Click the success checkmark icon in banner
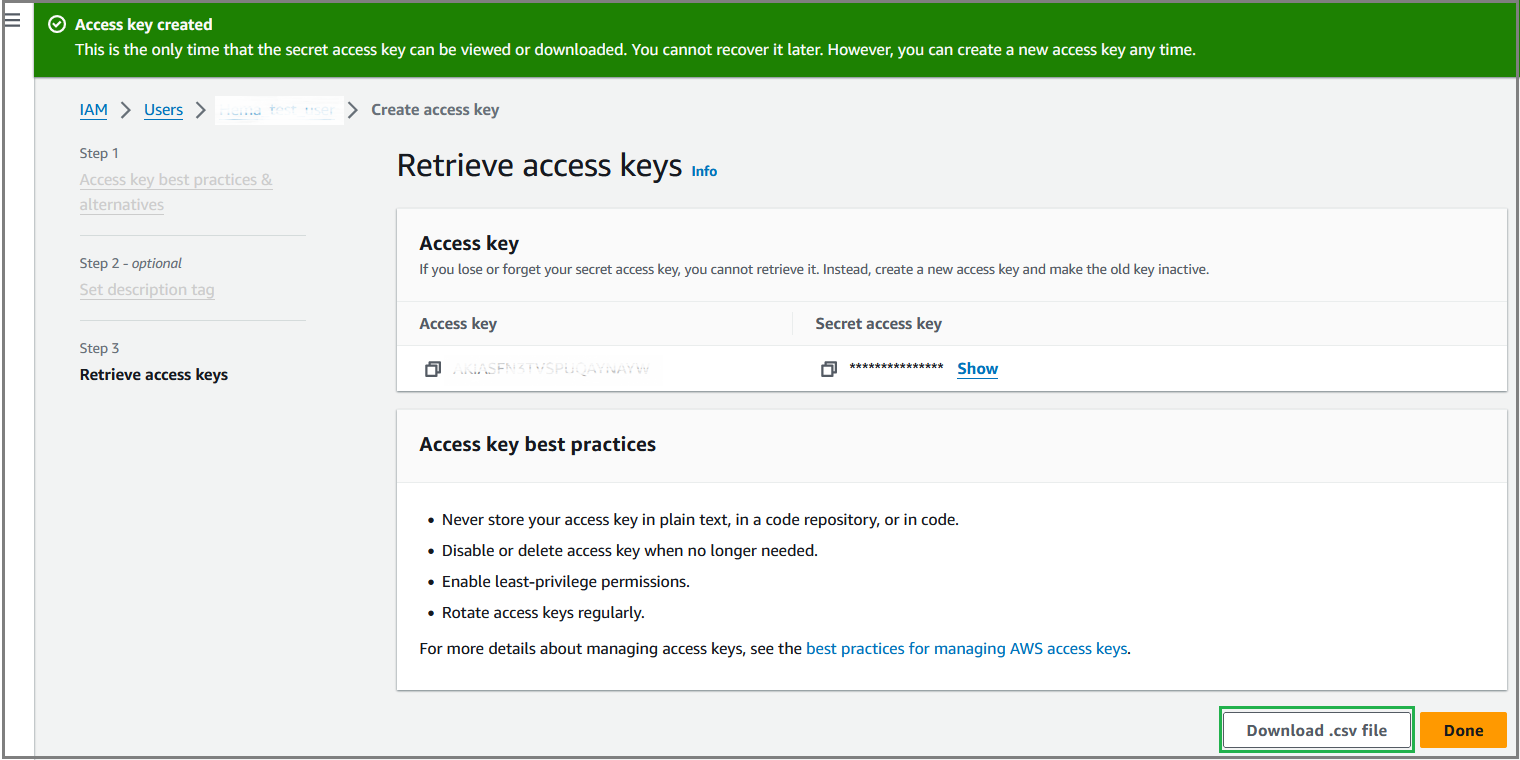This screenshot has height=760, width=1520. (58, 24)
